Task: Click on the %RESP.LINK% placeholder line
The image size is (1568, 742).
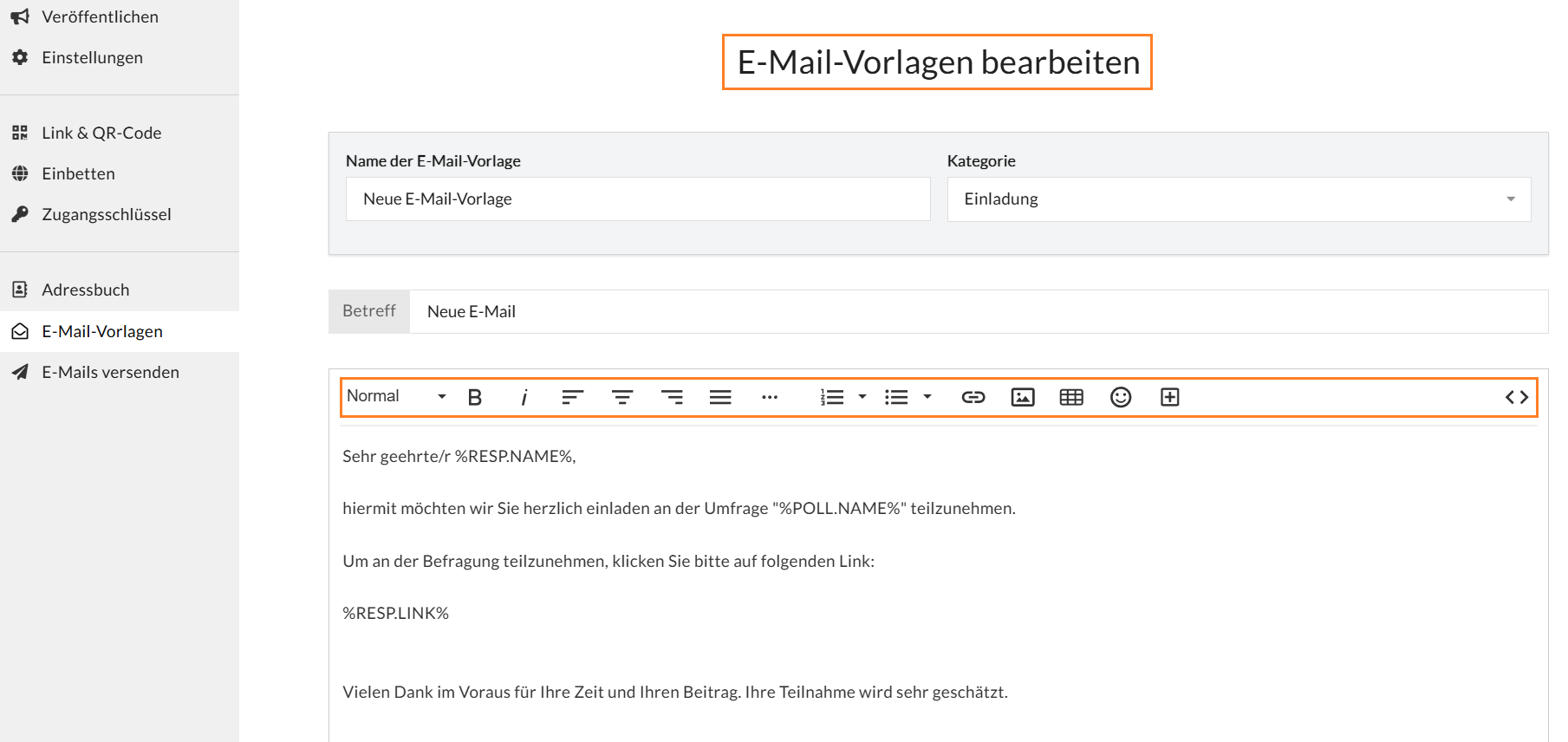Action: tap(395, 613)
